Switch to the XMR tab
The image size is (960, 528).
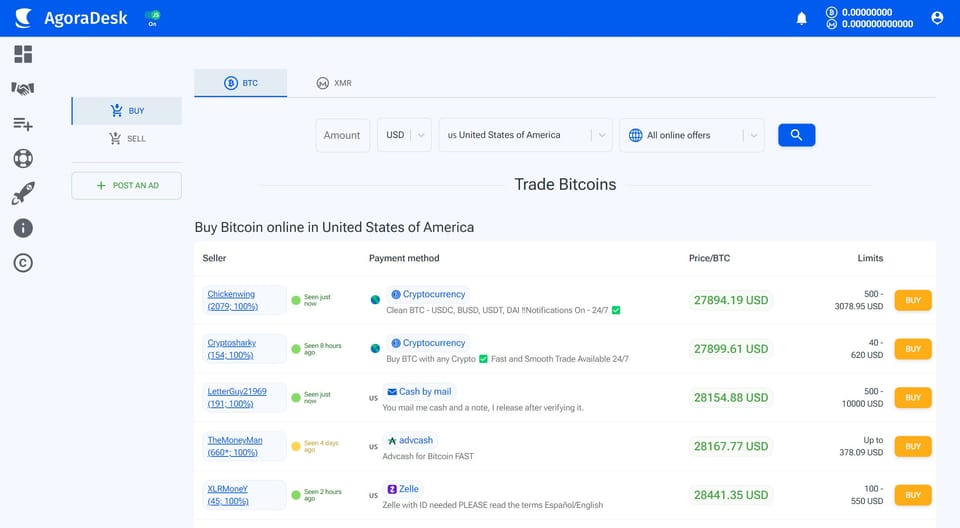coord(334,83)
